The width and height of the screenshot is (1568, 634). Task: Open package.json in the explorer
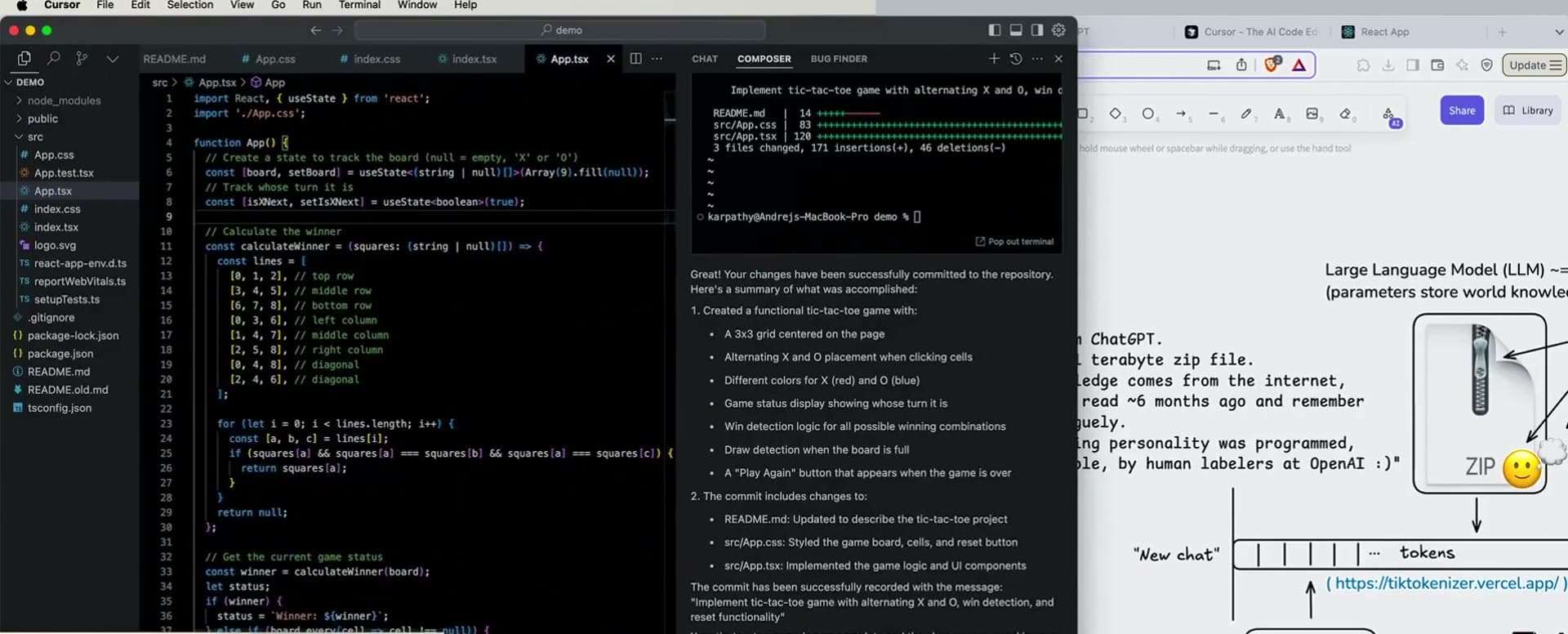[69, 354]
